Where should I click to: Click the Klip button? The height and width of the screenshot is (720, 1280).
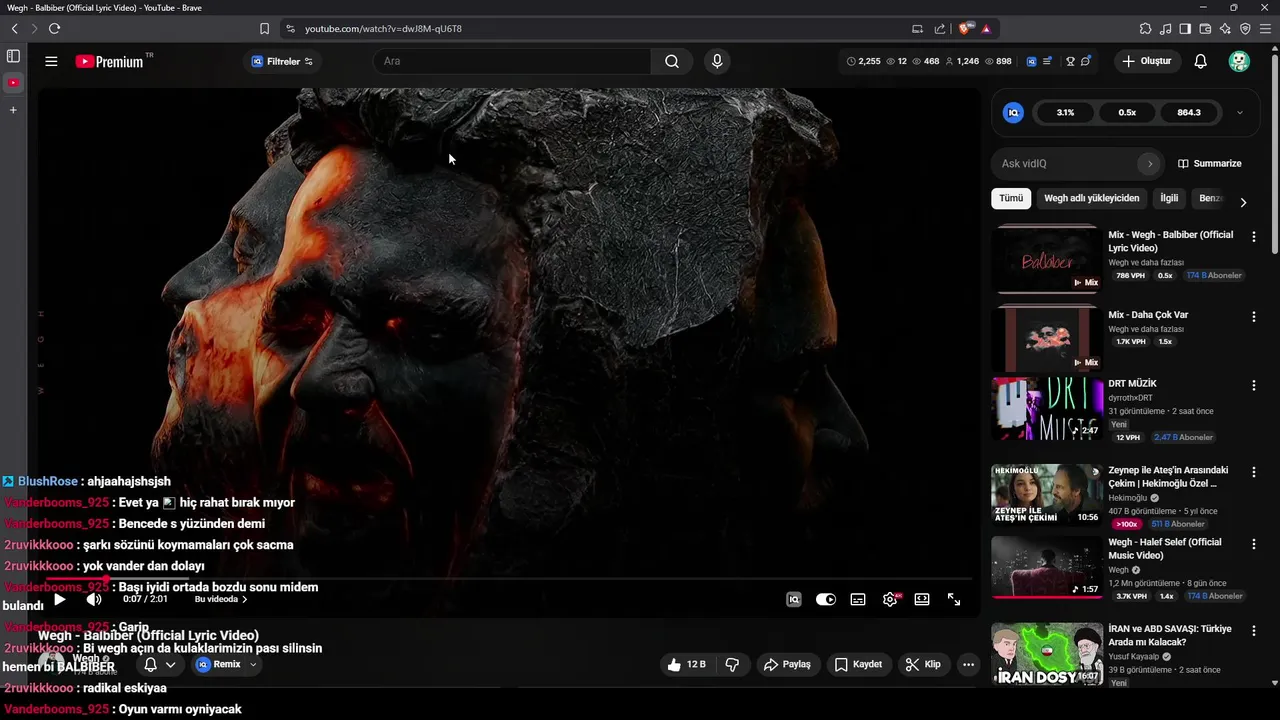tap(923, 664)
